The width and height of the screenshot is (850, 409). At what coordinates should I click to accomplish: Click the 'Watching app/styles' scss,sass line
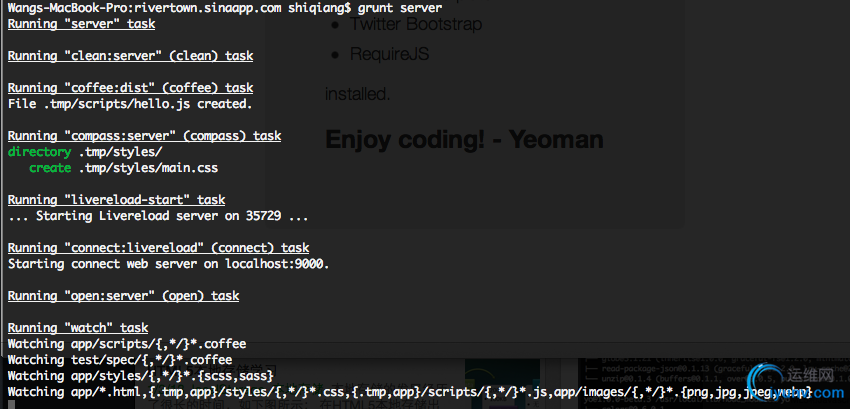pyautogui.click(x=137, y=376)
